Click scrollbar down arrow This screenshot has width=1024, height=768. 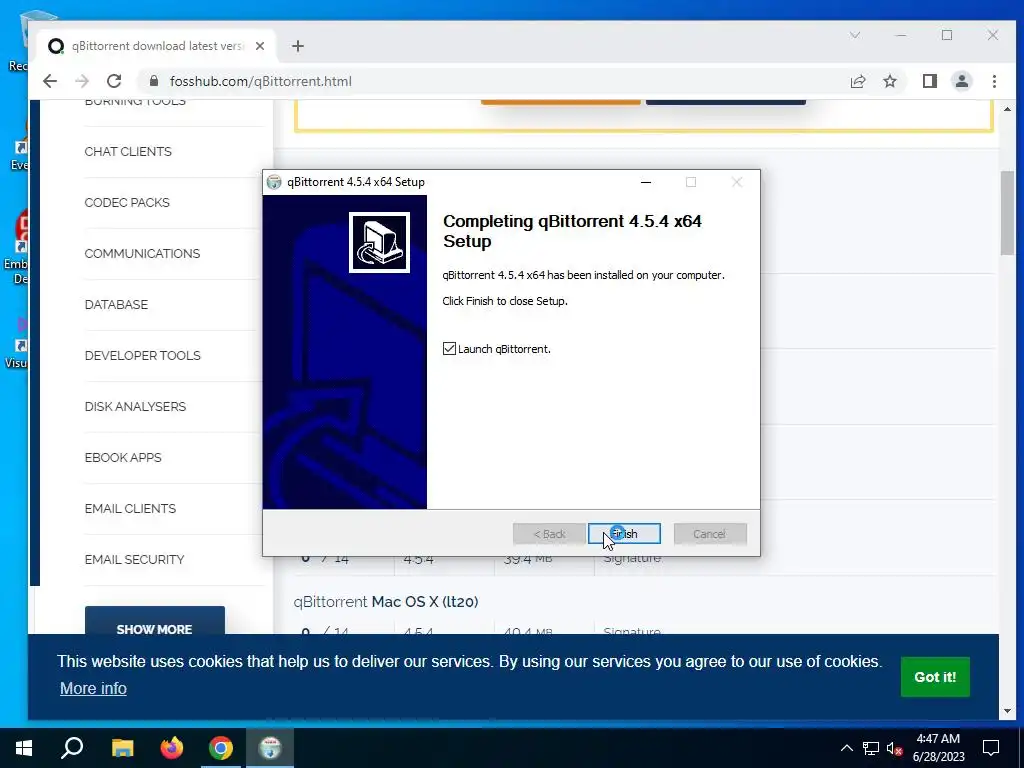(x=1007, y=711)
